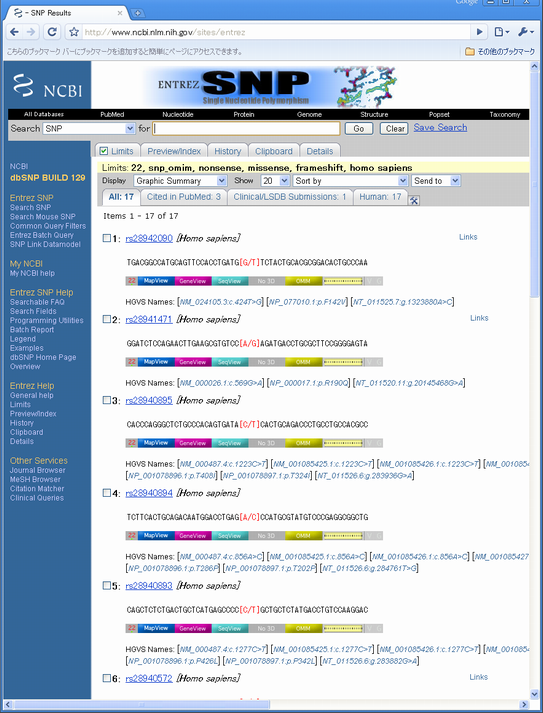Image resolution: width=543 pixels, height=713 pixels.
Task: Select the History tab
Action: (x=227, y=151)
